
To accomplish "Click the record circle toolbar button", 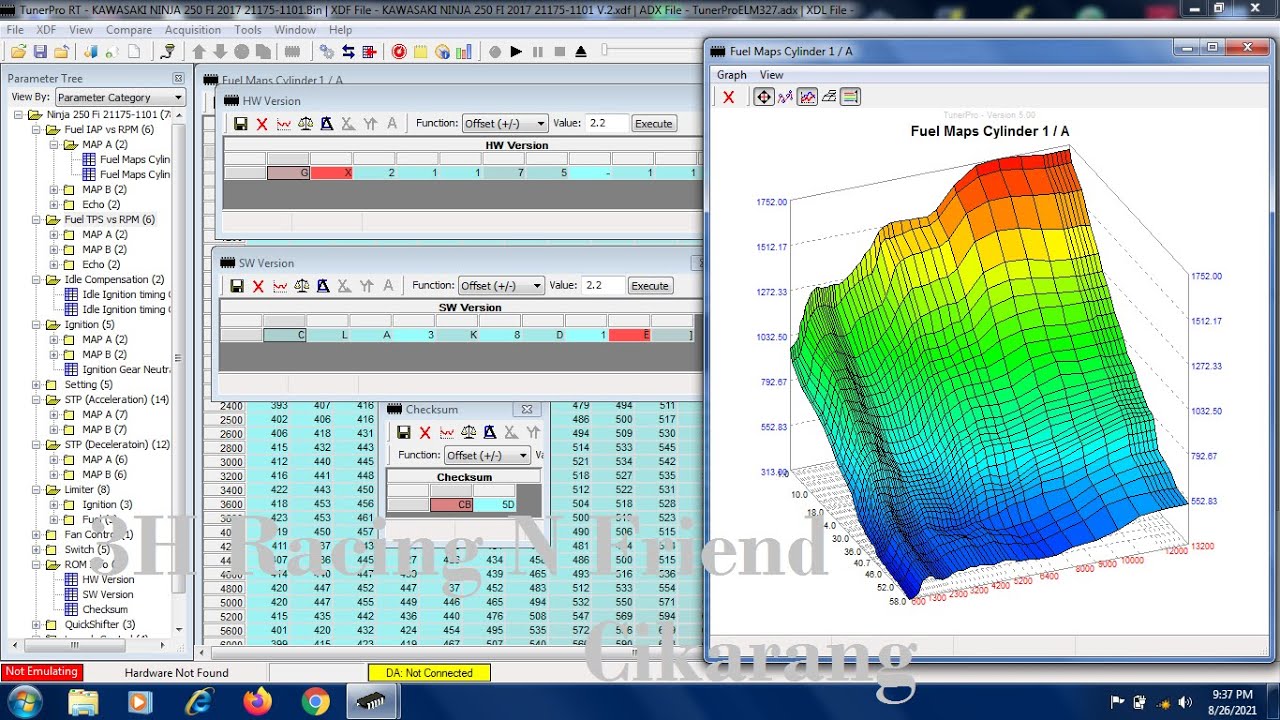I will point(494,51).
